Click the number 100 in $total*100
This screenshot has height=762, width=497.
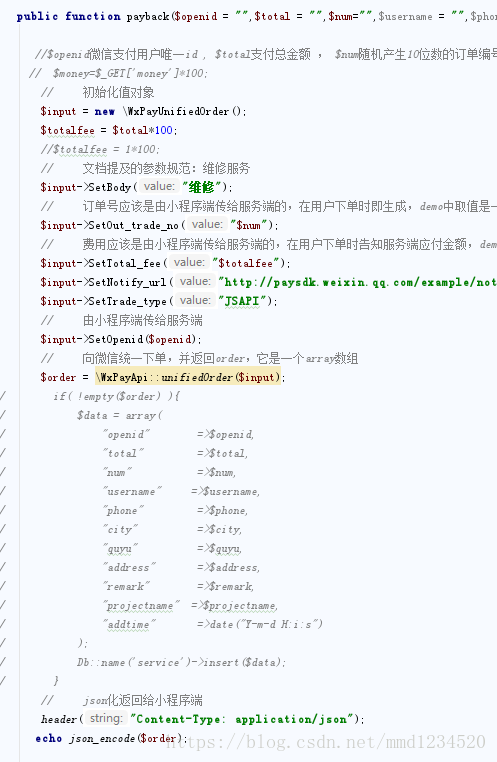[164, 130]
